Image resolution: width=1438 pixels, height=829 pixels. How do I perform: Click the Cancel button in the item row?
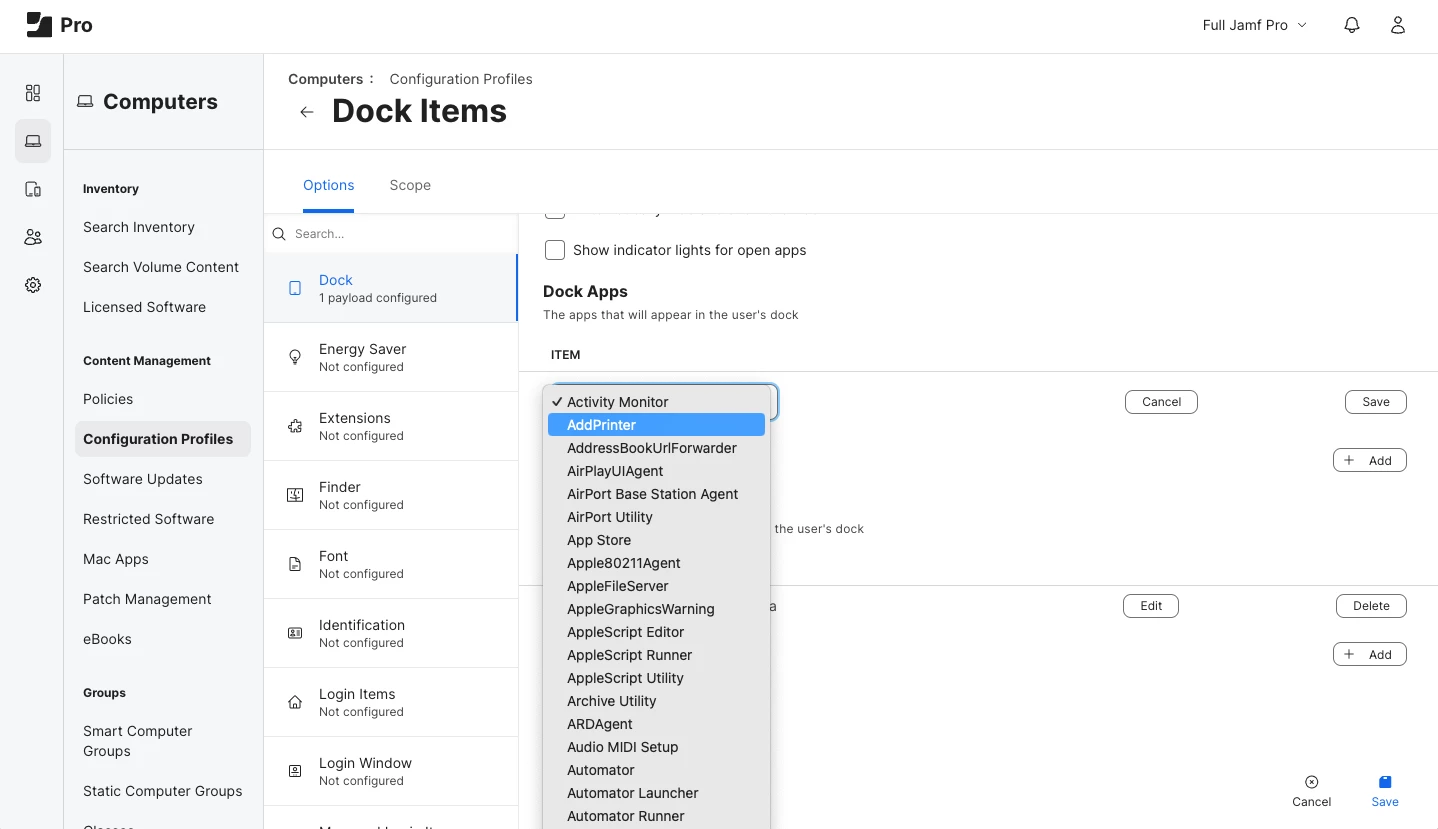tap(1161, 402)
